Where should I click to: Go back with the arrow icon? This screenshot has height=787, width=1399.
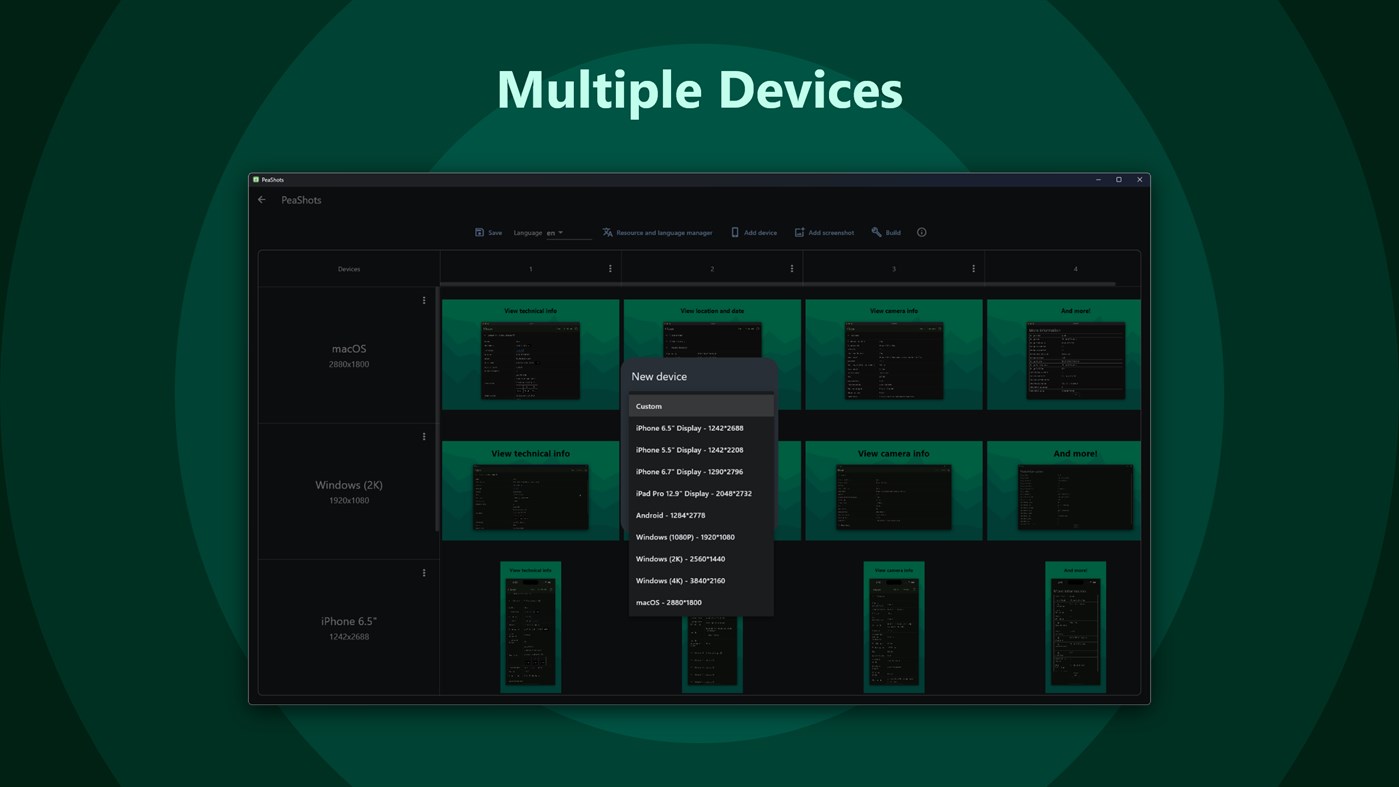[x=262, y=200]
